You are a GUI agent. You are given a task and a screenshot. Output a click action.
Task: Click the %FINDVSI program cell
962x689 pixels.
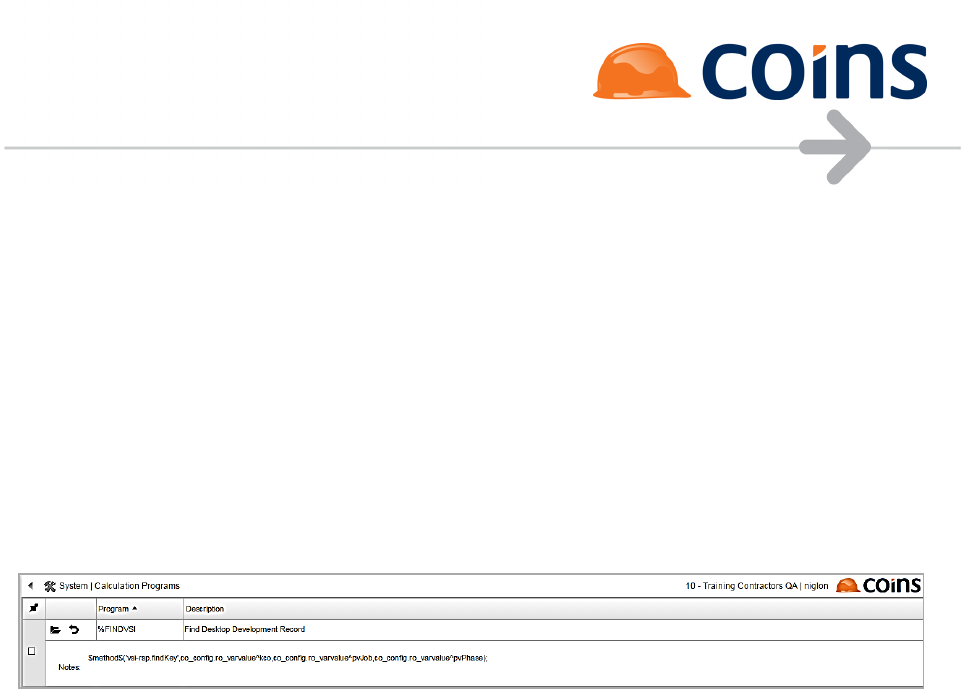[140, 629]
